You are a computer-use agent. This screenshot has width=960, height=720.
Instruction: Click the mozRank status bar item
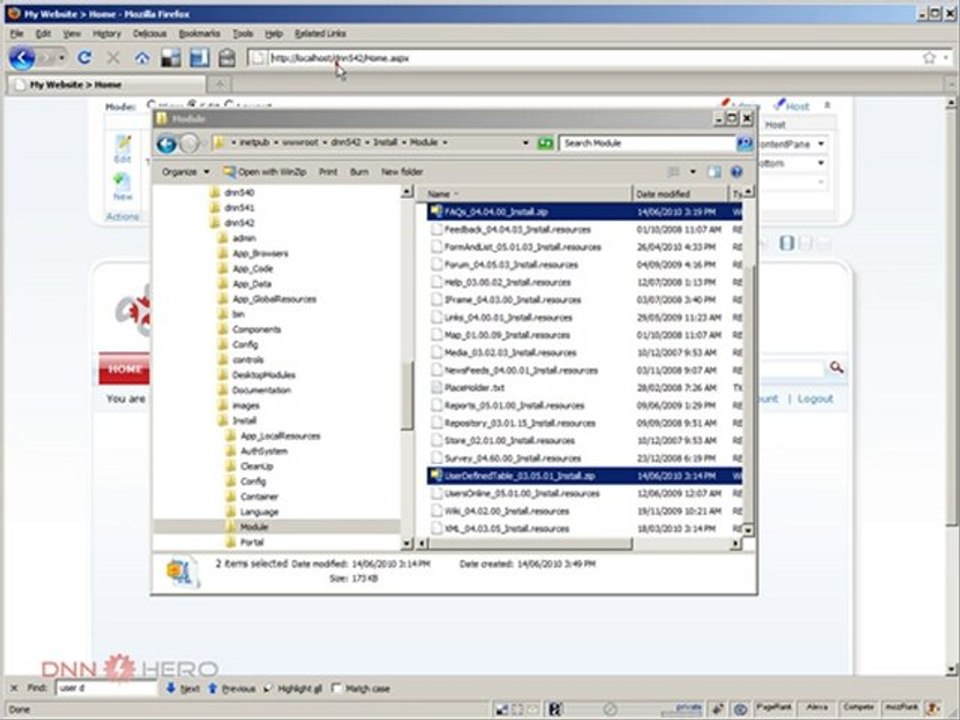901,708
